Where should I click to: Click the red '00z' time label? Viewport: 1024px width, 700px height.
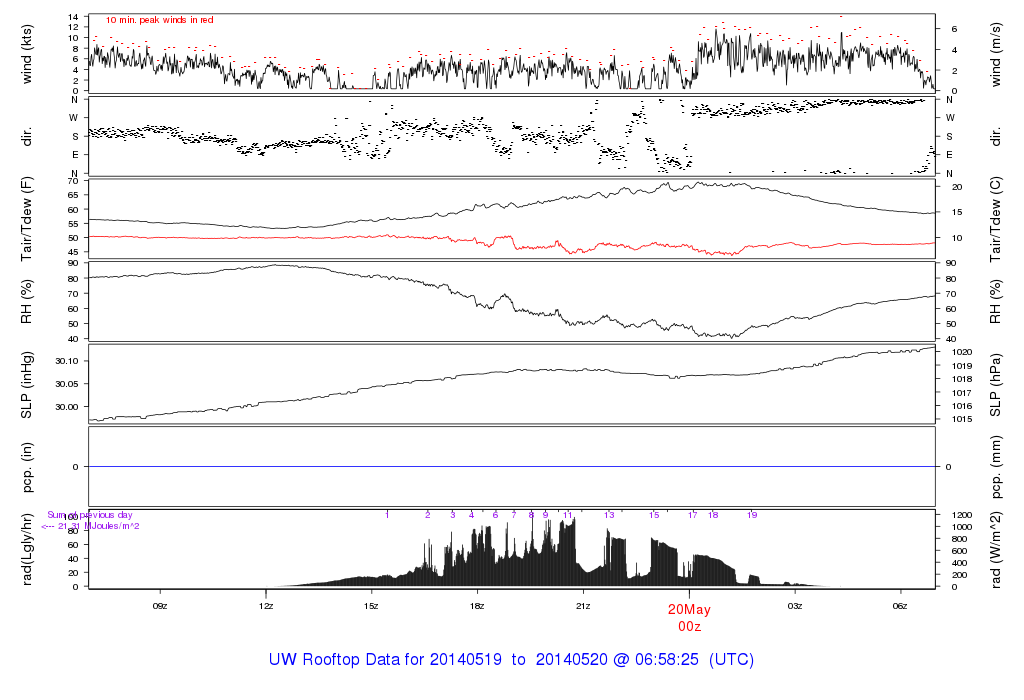pyautogui.click(x=689, y=627)
